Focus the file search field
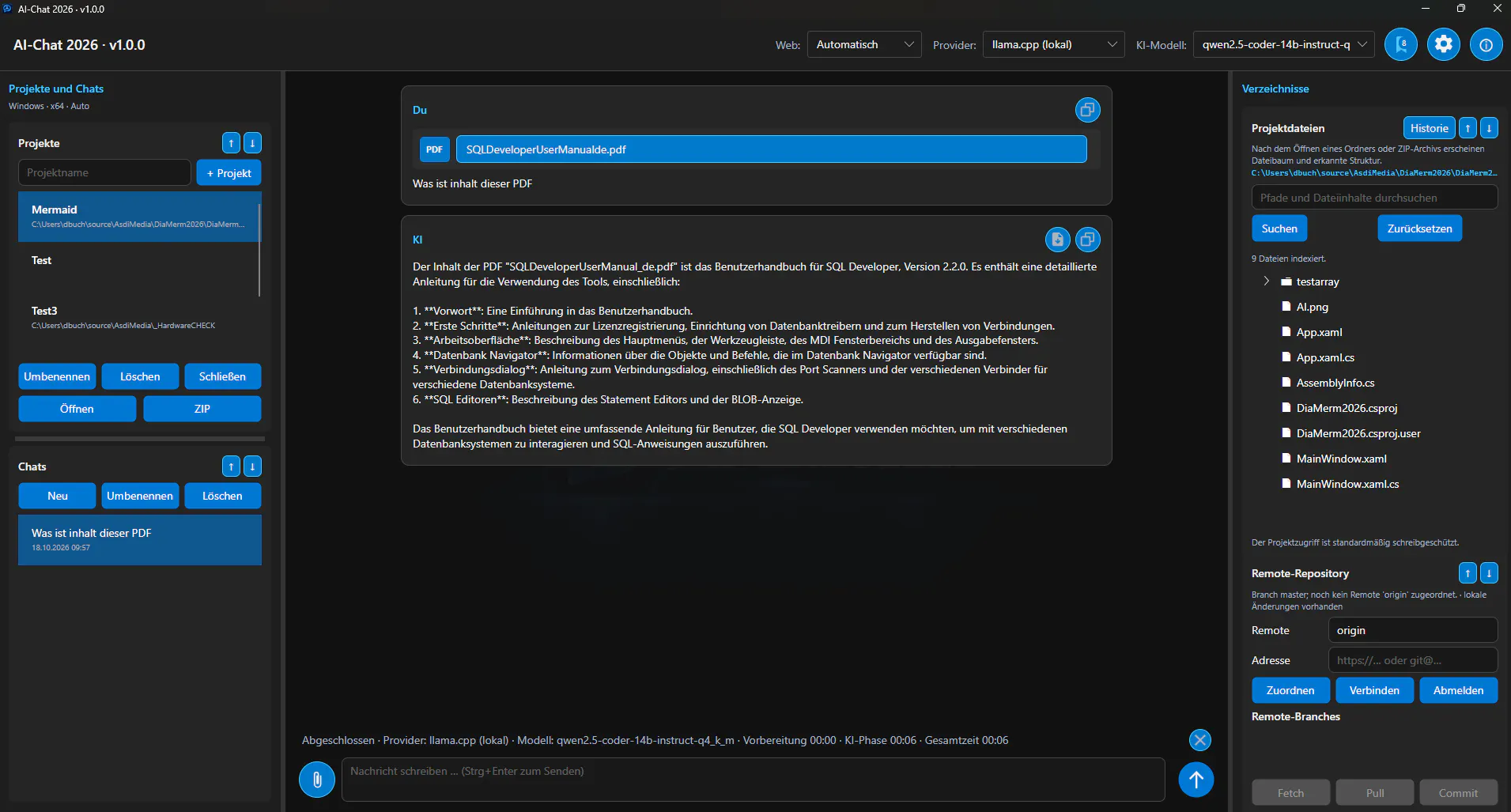Image resolution: width=1511 pixels, height=812 pixels. 1374,198
